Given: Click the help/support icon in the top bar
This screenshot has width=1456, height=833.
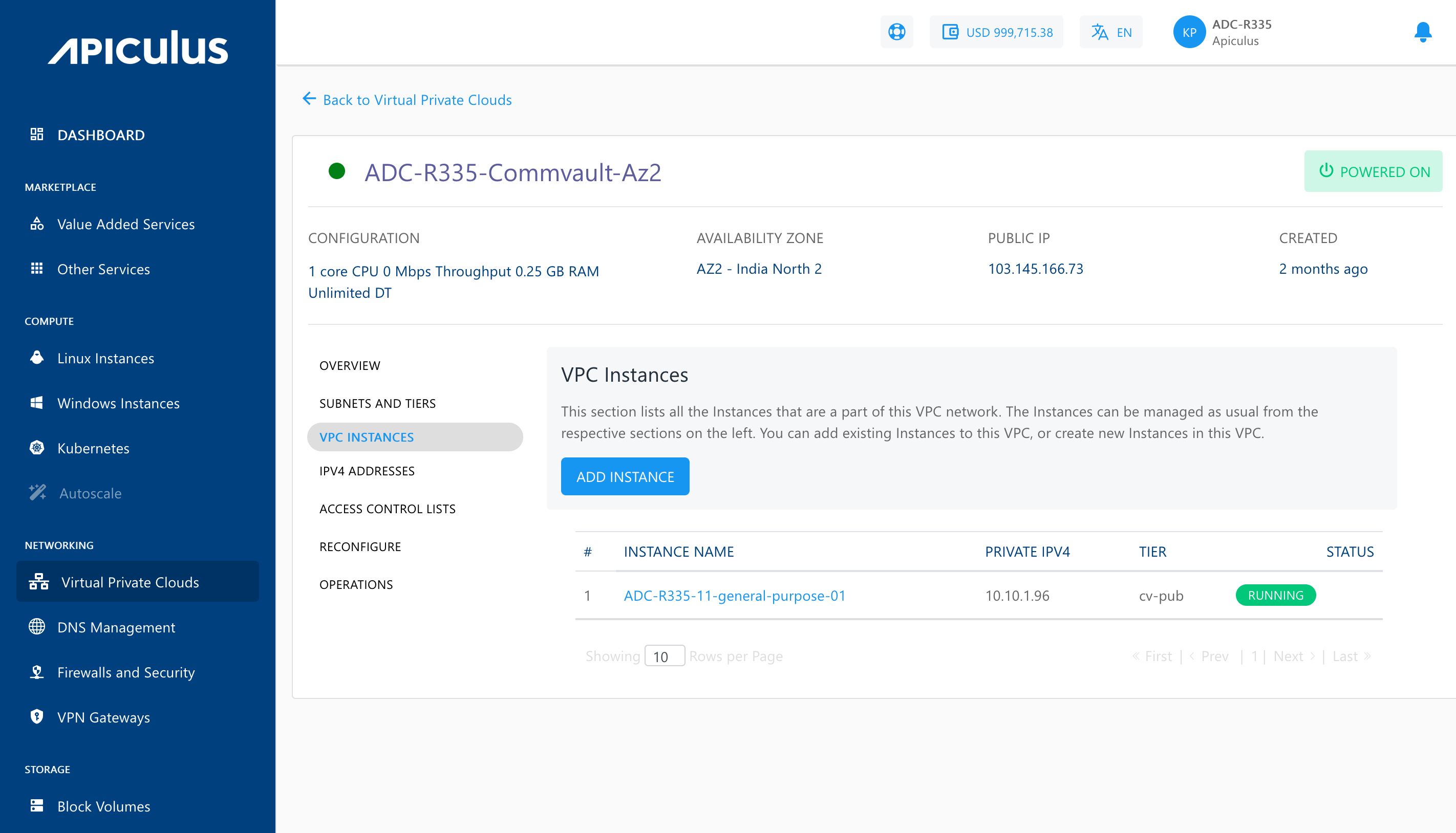Looking at the screenshot, I should click(x=896, y=32).
